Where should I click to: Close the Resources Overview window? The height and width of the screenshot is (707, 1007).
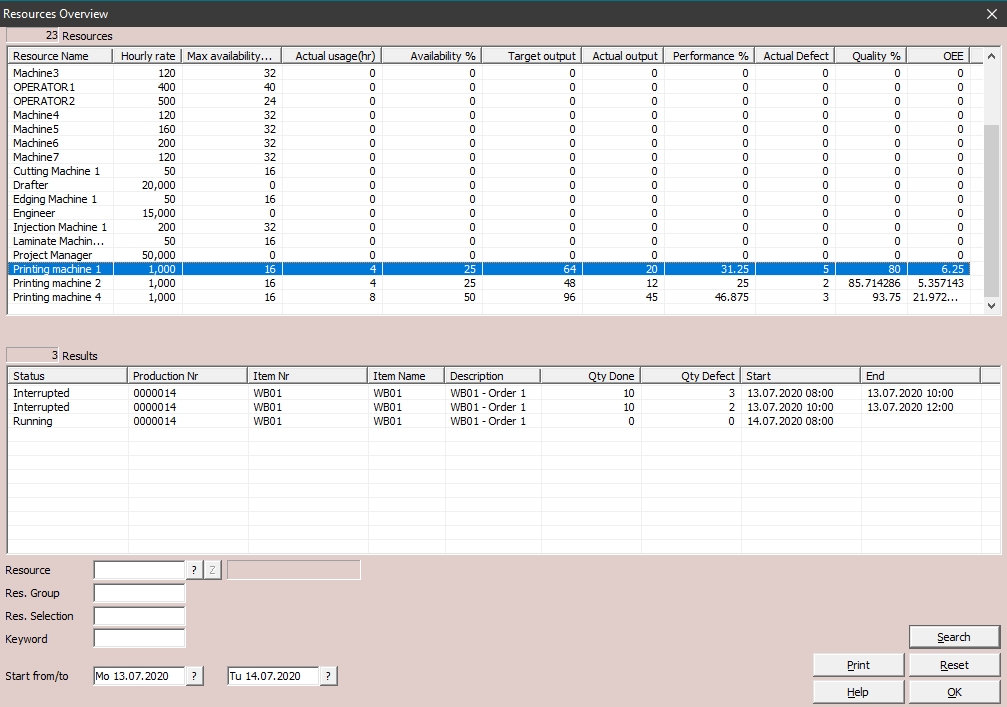pyautogui.click(x=991, y=14)
